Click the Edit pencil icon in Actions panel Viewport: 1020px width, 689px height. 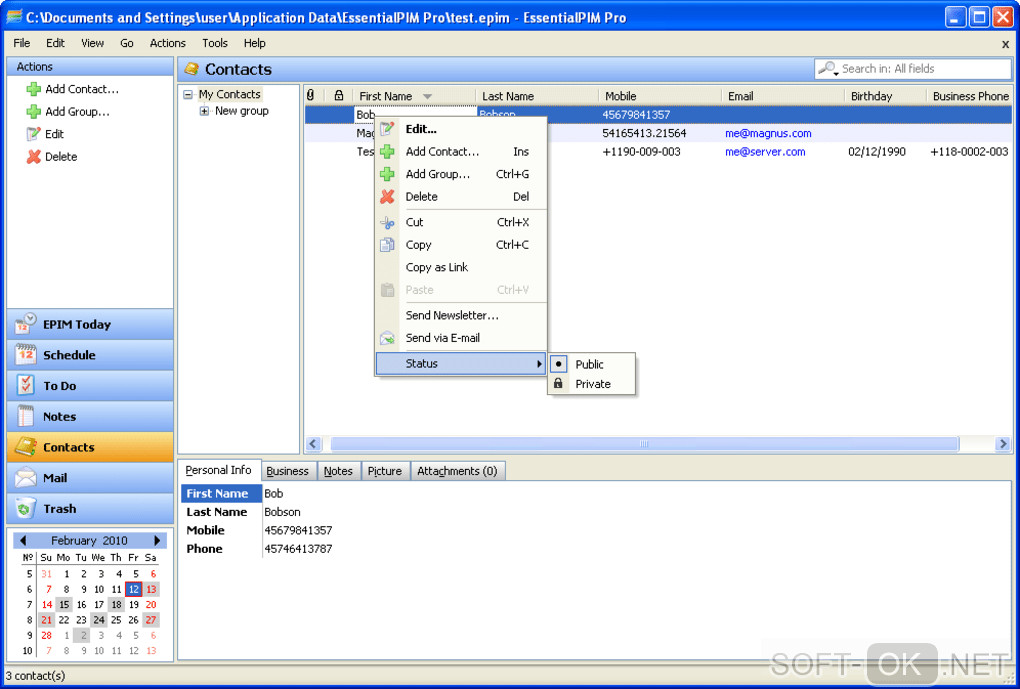[x=33, y=134]
